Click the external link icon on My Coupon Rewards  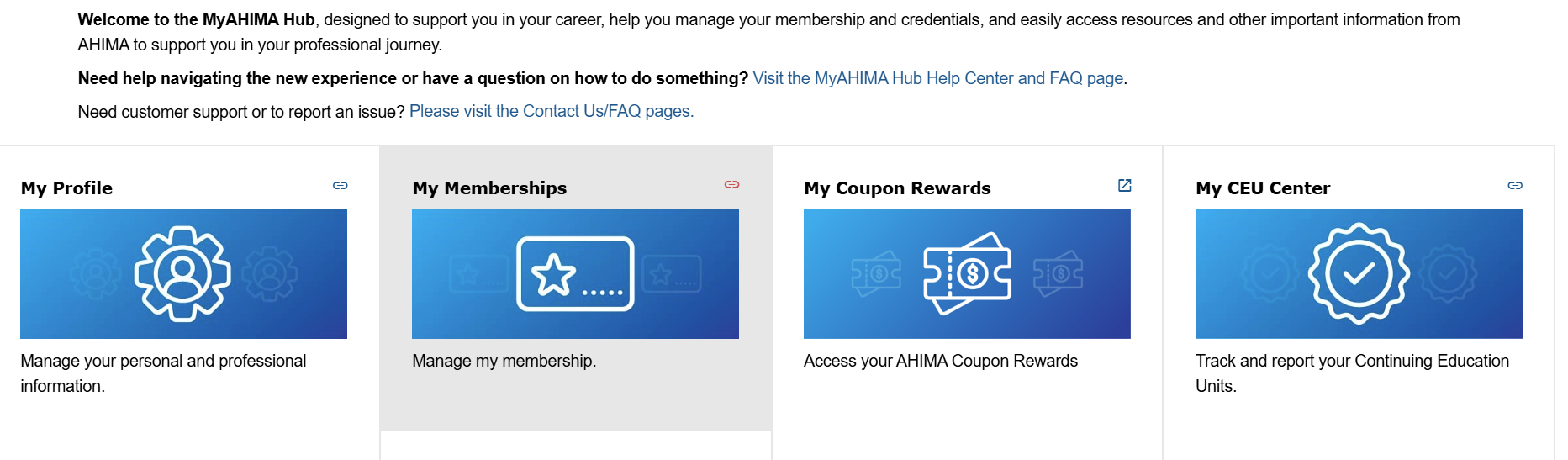tap(1124, 185)
